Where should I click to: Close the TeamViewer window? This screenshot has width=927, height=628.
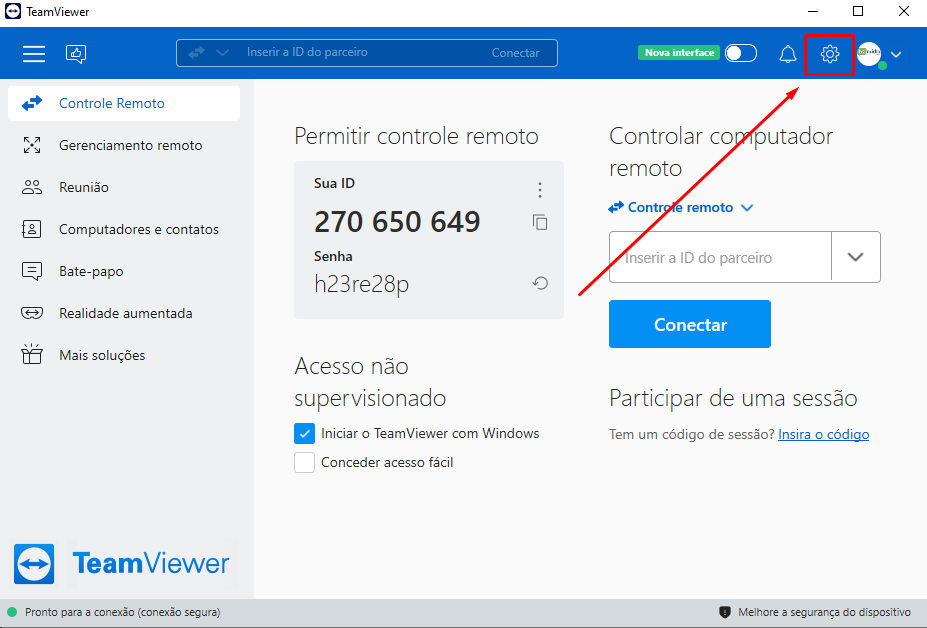[903, 12]
